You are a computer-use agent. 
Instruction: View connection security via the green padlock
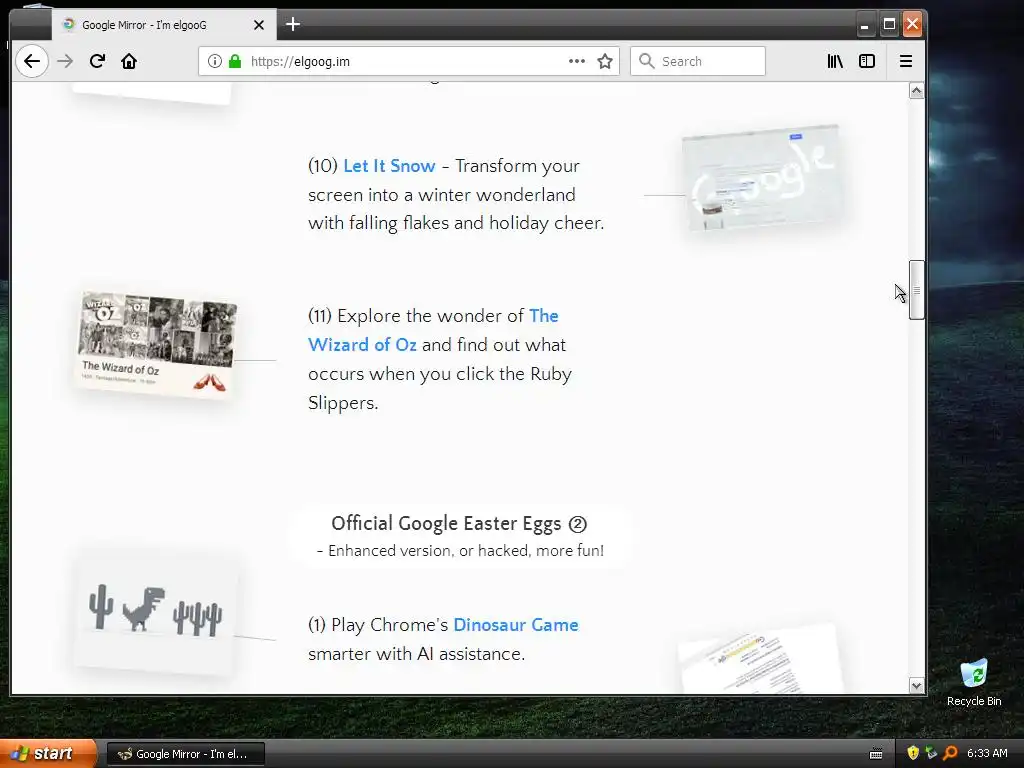pyautogui.click(x=235, y=61)
